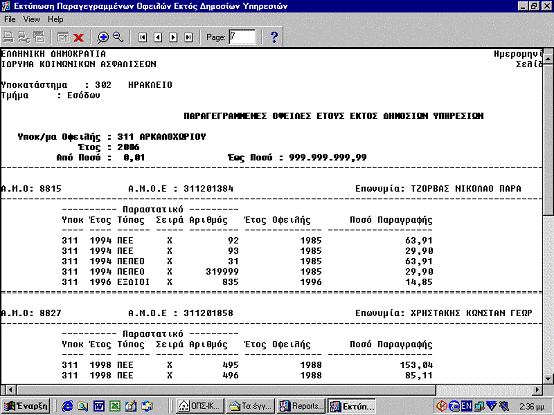Advance to the next page

(173, 37)
